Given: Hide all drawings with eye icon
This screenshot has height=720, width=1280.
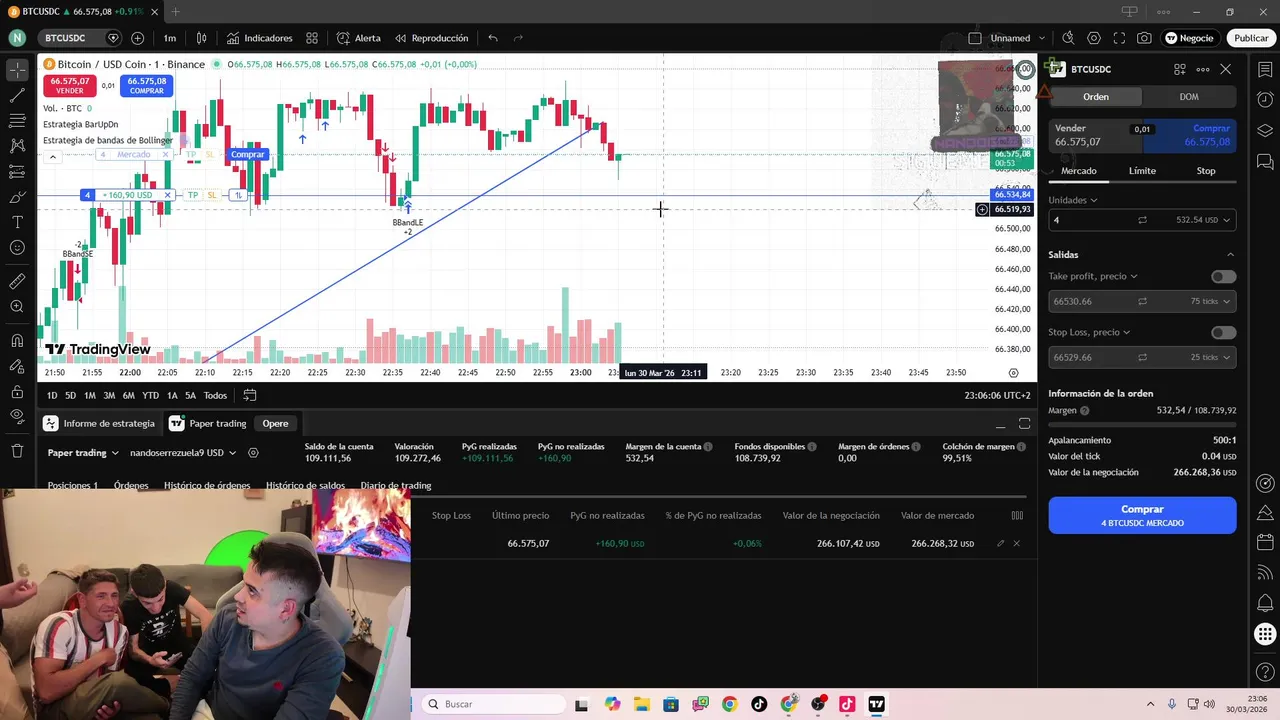Looking at the screenshot, I should point(17,416).
